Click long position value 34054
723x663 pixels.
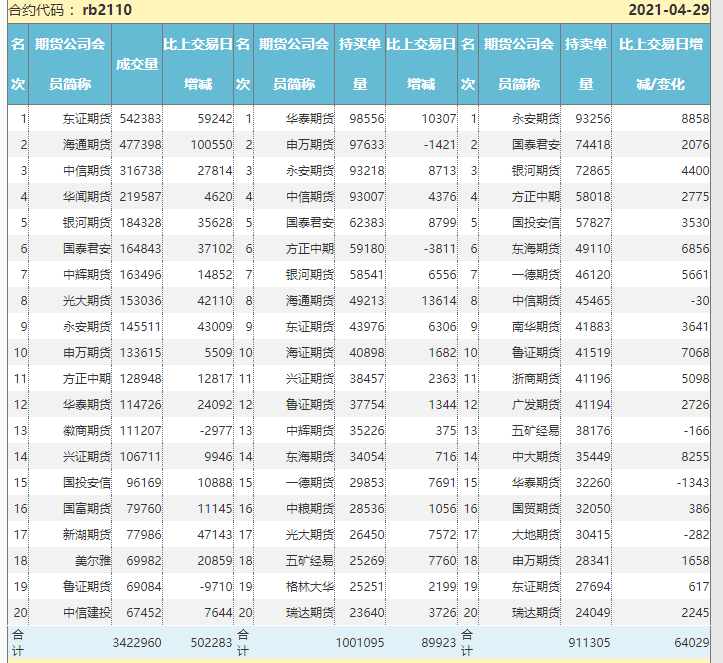click(x=367, y=457)
